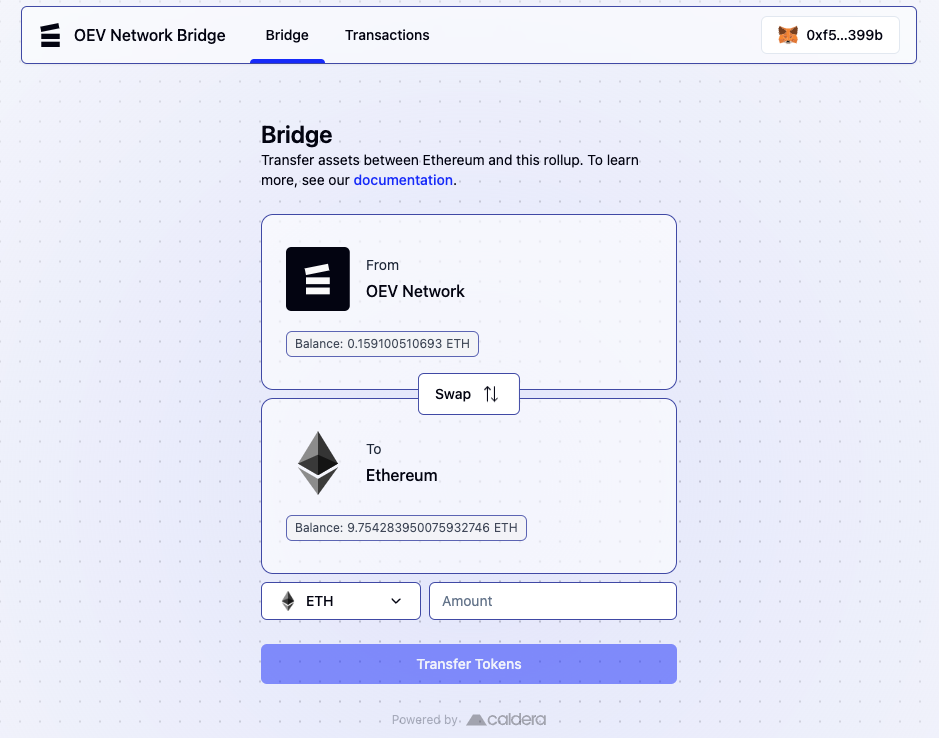The height and width of the screenshot is (738, 939).
Task: Click the Ethereum ETH balance chip
Action: pyautogui.click(x=405, y=527)
